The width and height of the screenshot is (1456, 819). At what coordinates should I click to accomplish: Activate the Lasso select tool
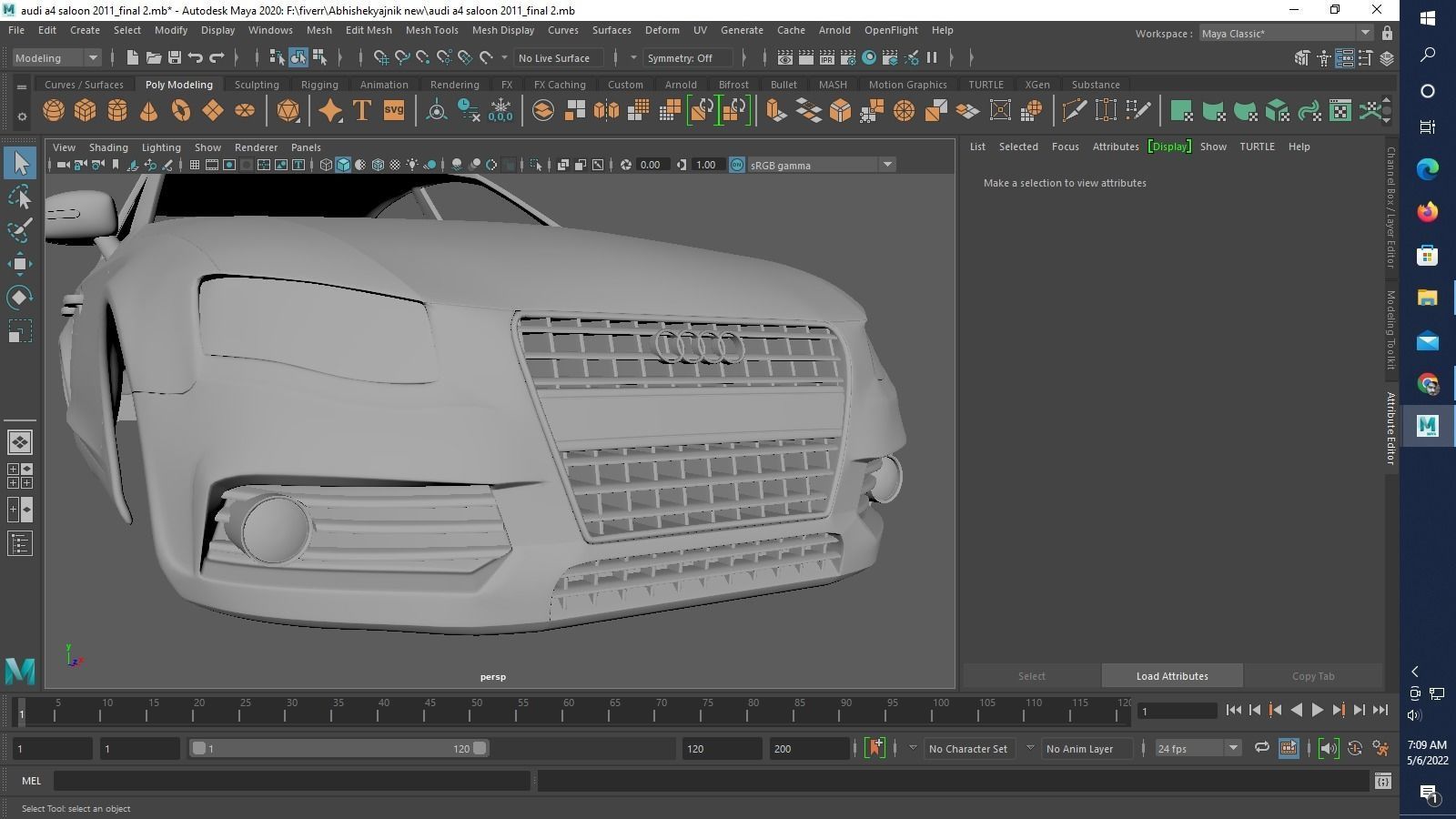click(x=20, y=197)
